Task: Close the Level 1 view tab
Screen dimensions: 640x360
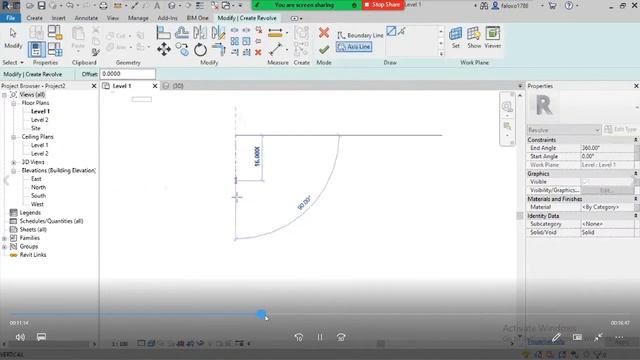Action: [155, 86]
